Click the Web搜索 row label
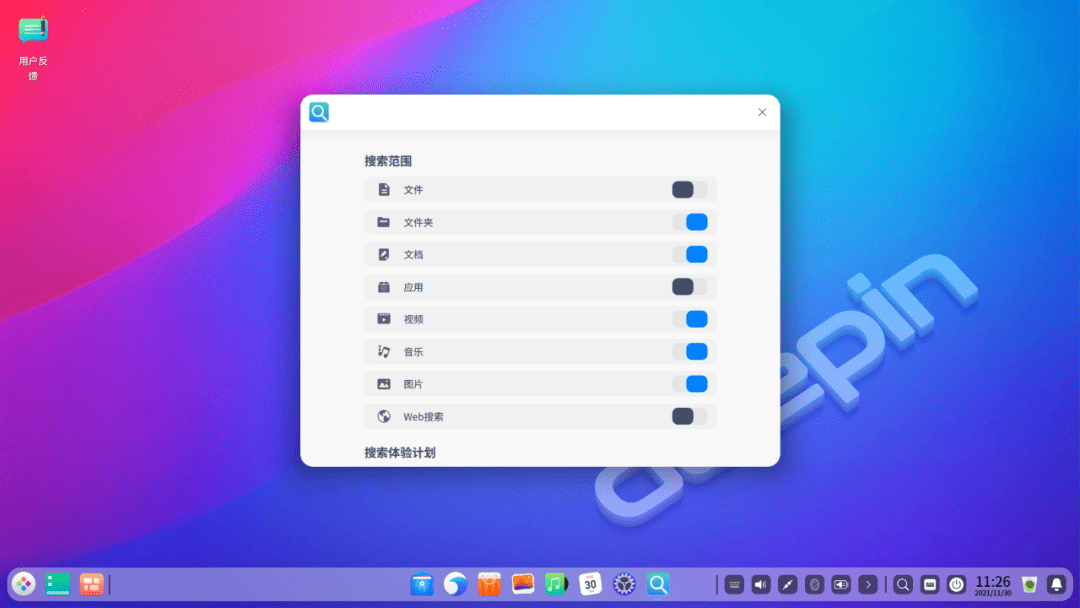Screen dimensions: 1080x608 423,417
